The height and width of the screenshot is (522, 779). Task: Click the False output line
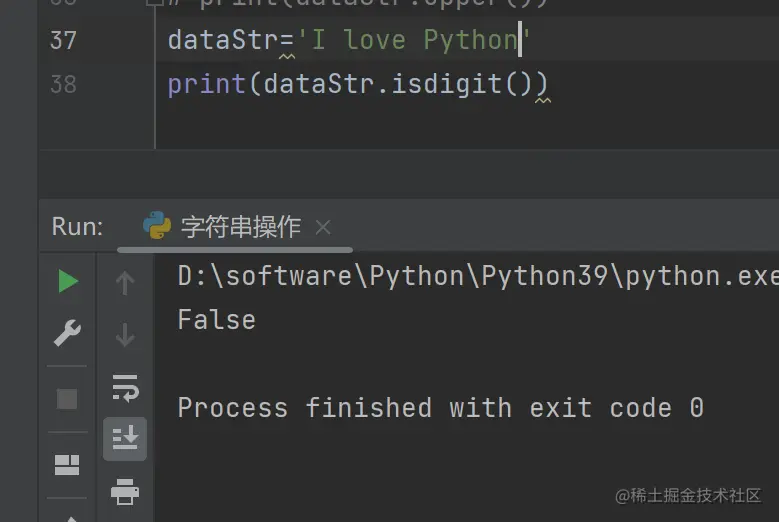click(217, 319)
